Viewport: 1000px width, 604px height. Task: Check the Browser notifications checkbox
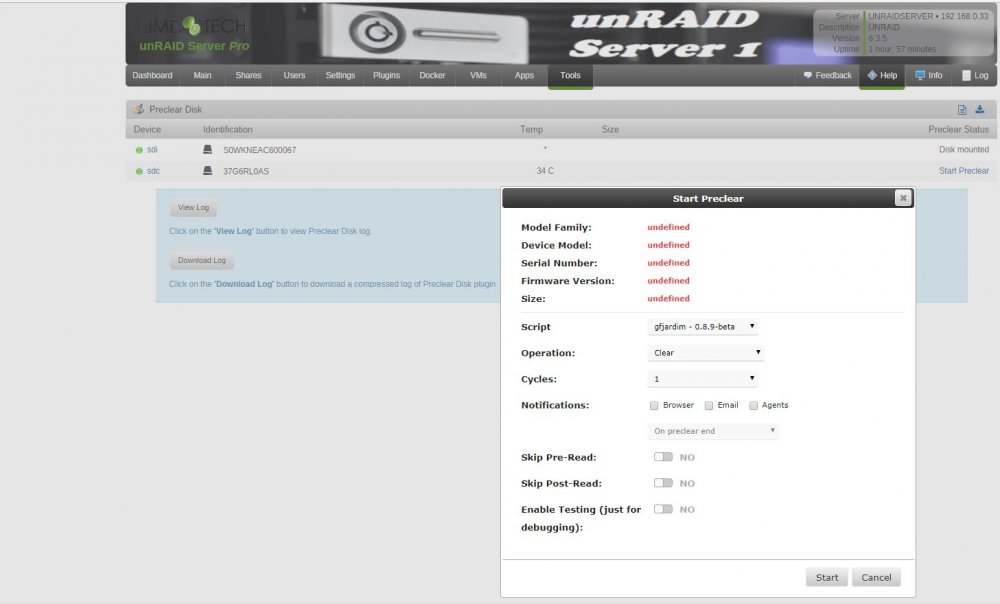point(654,406)
